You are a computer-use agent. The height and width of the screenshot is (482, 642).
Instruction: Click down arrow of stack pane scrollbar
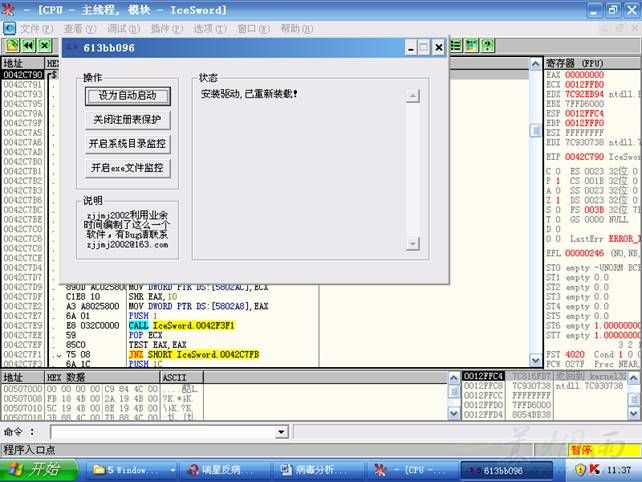click(x=633, y=414)
